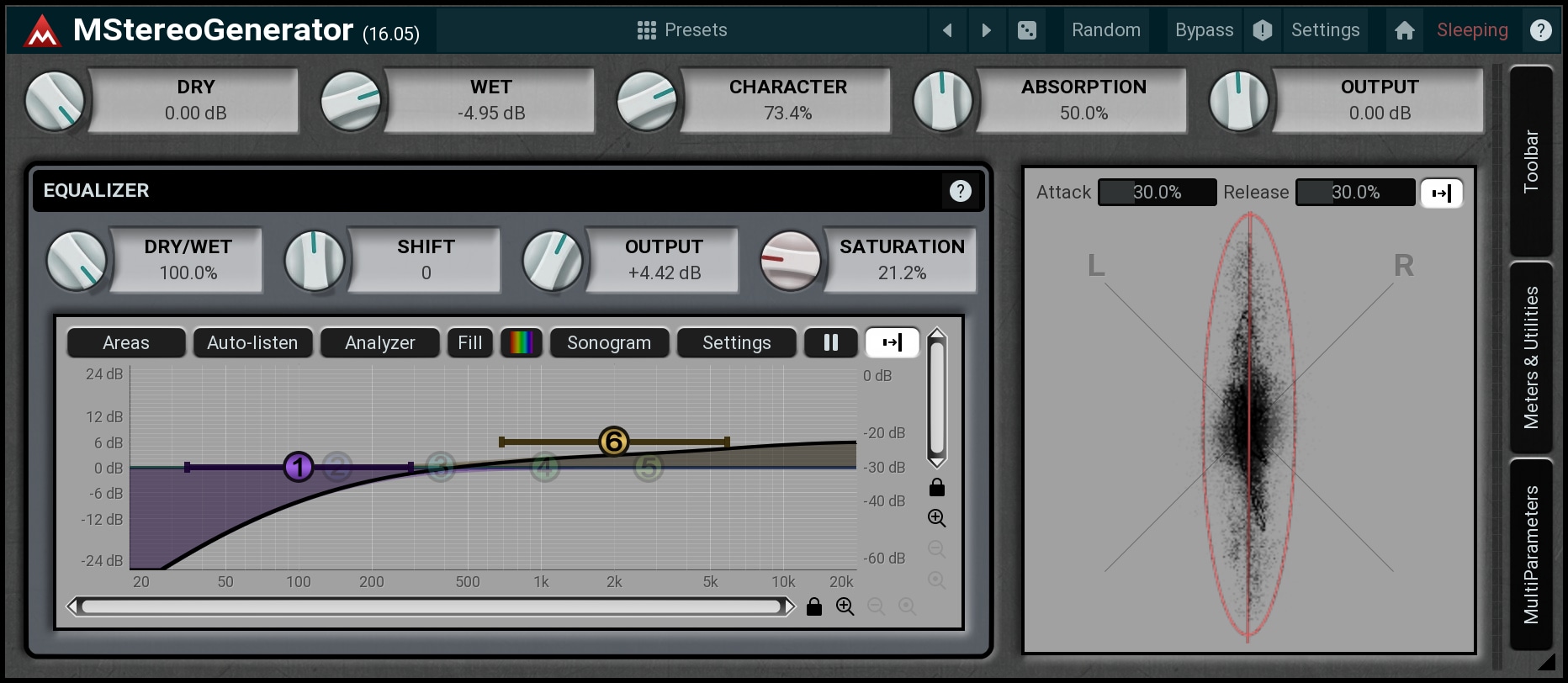Click the CHARACTER 73.4% value field
The height and width of the screenshot is (683, 1568).
(787, 101)
